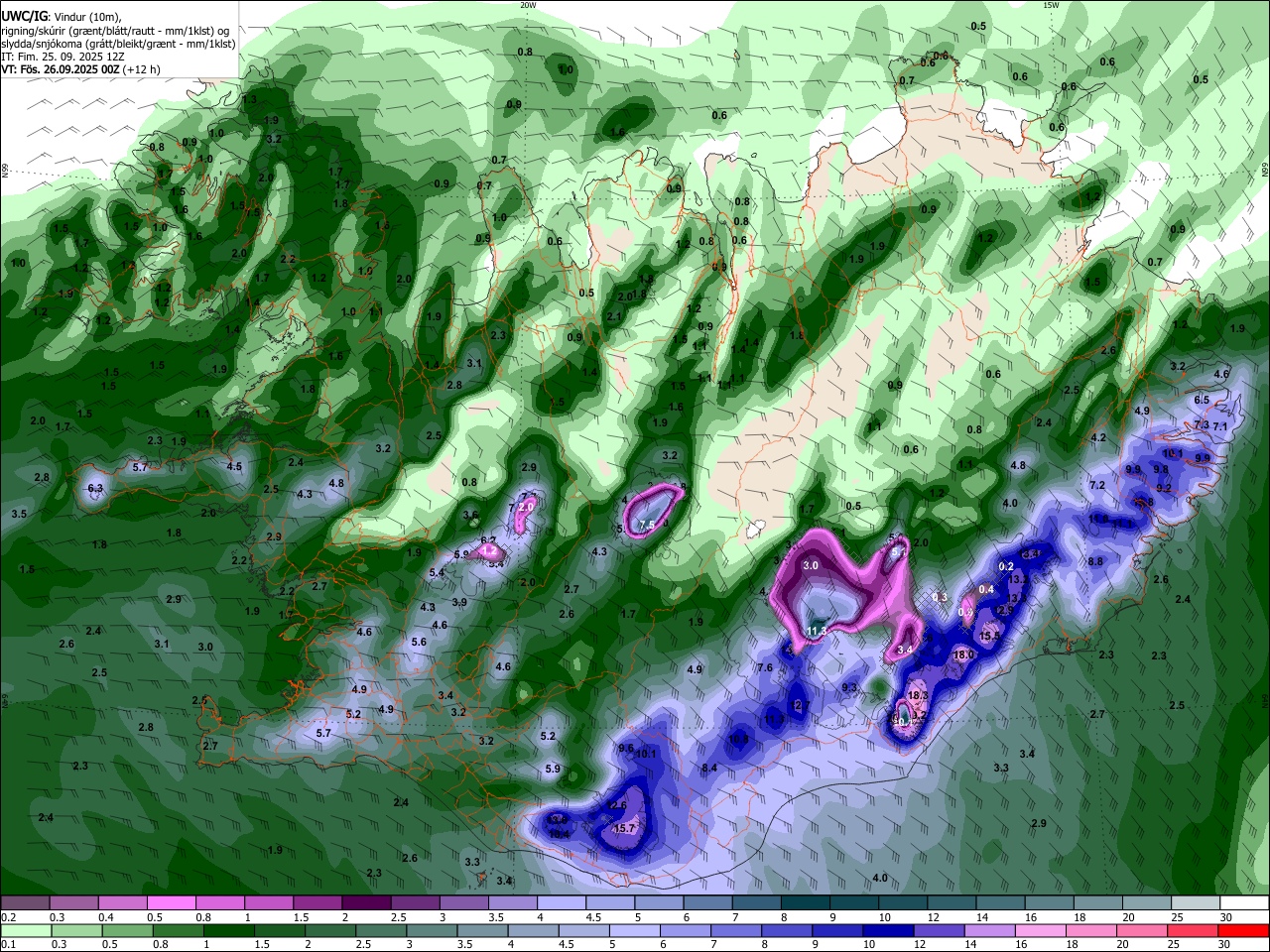Click the '18.0' precipitation value
The height and width of the screenshot is (952, 1270).
(962, 654)
